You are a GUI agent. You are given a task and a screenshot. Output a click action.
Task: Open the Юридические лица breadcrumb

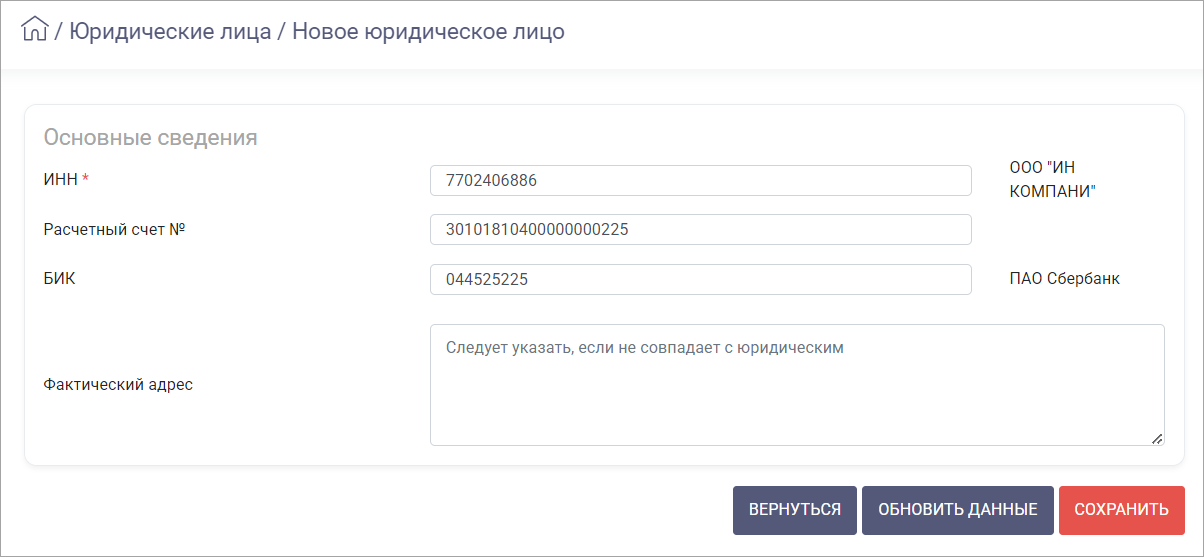coord(170,31)
